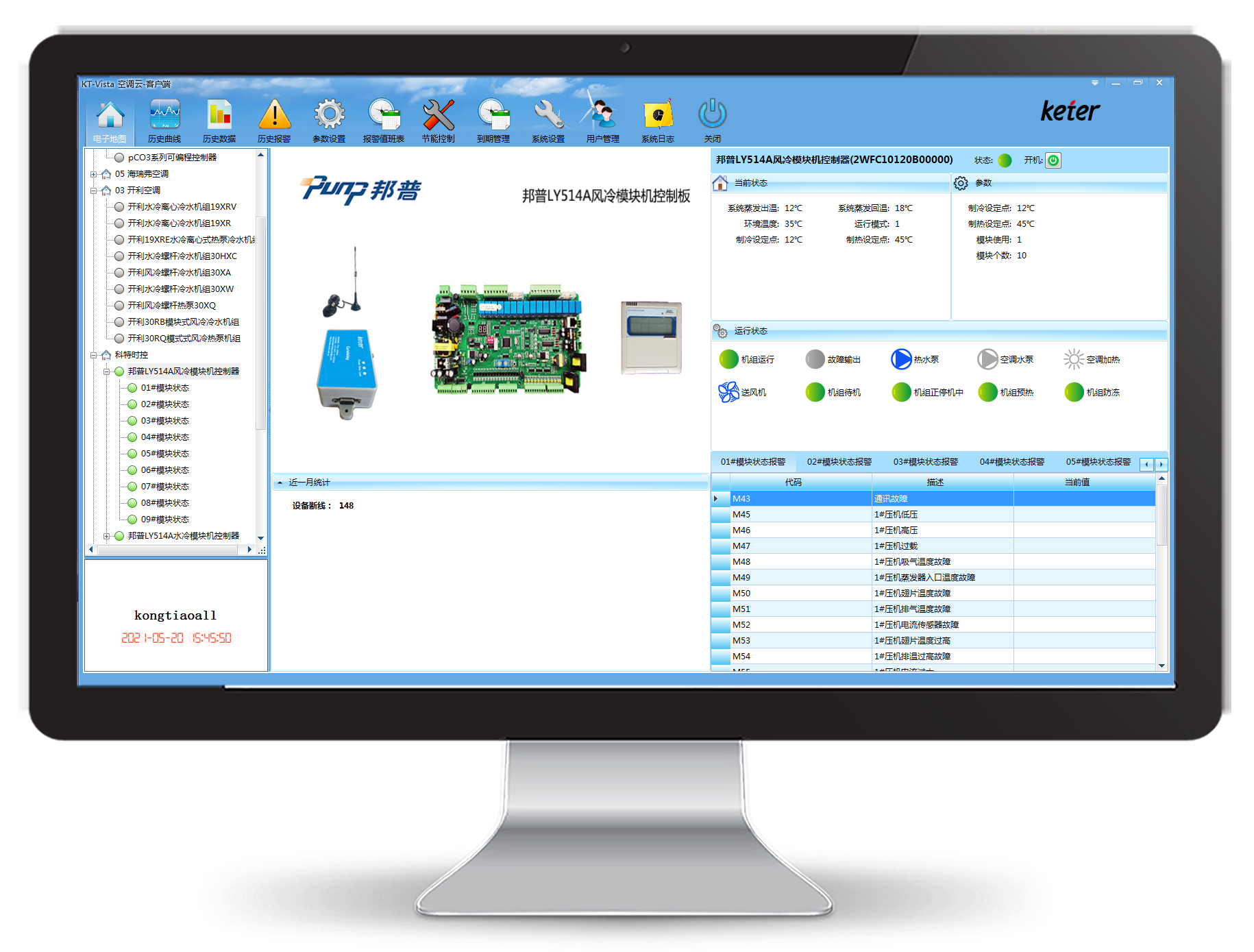Image resolution: width=1254 pixels, height=952 pixels.
Task: Open 系统日志 system log icon
Action: [658, 115]
